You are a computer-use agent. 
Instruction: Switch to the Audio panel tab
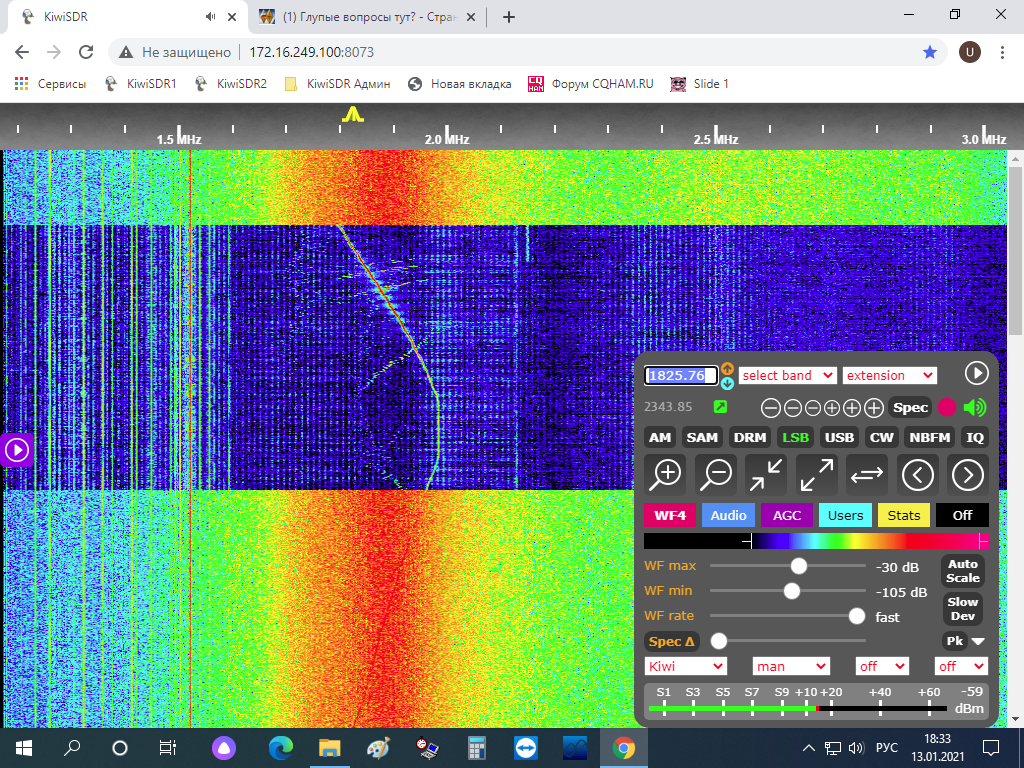[x=728, y=515]
